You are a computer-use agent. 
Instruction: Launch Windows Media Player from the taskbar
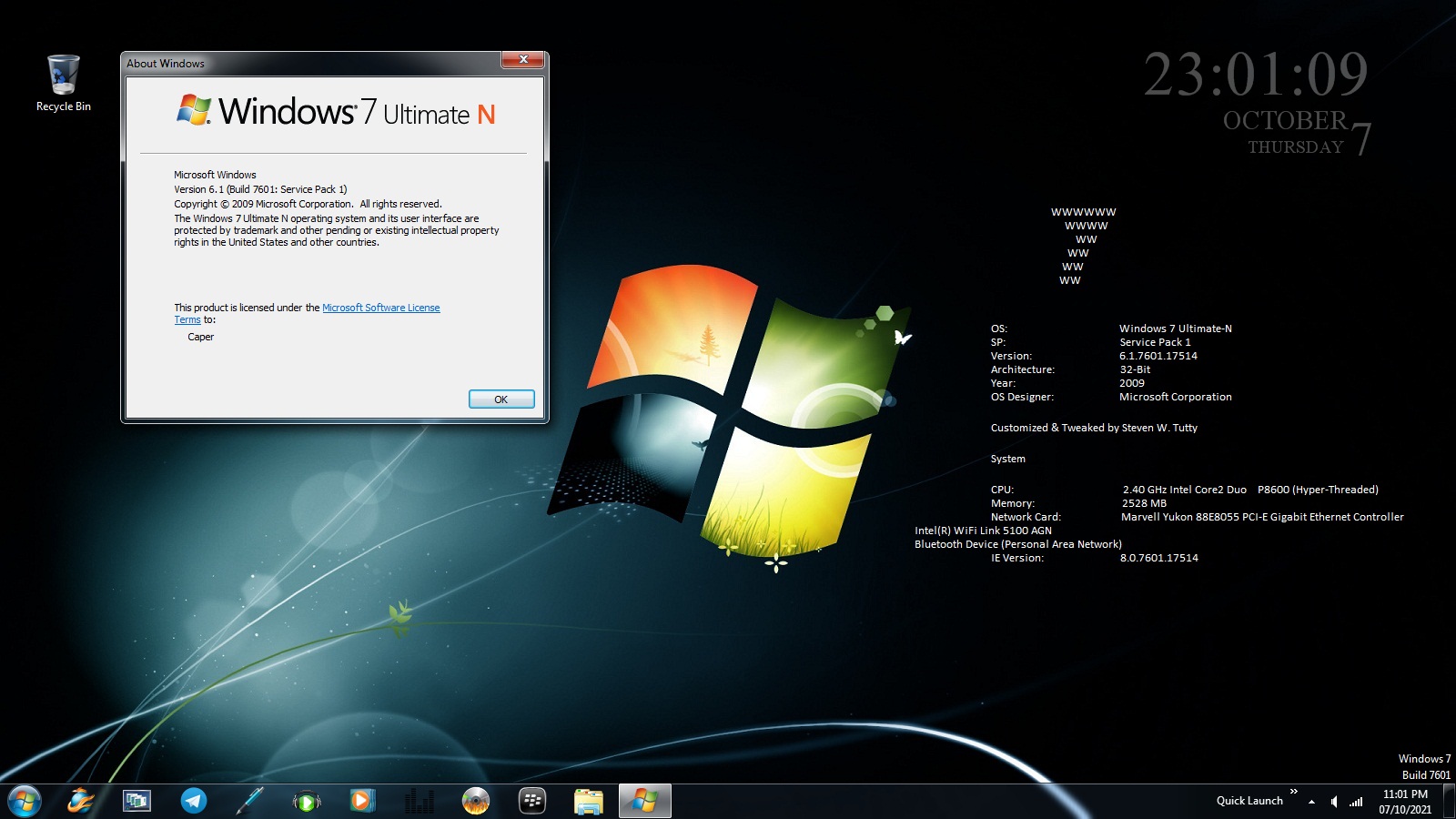[362, 801]
